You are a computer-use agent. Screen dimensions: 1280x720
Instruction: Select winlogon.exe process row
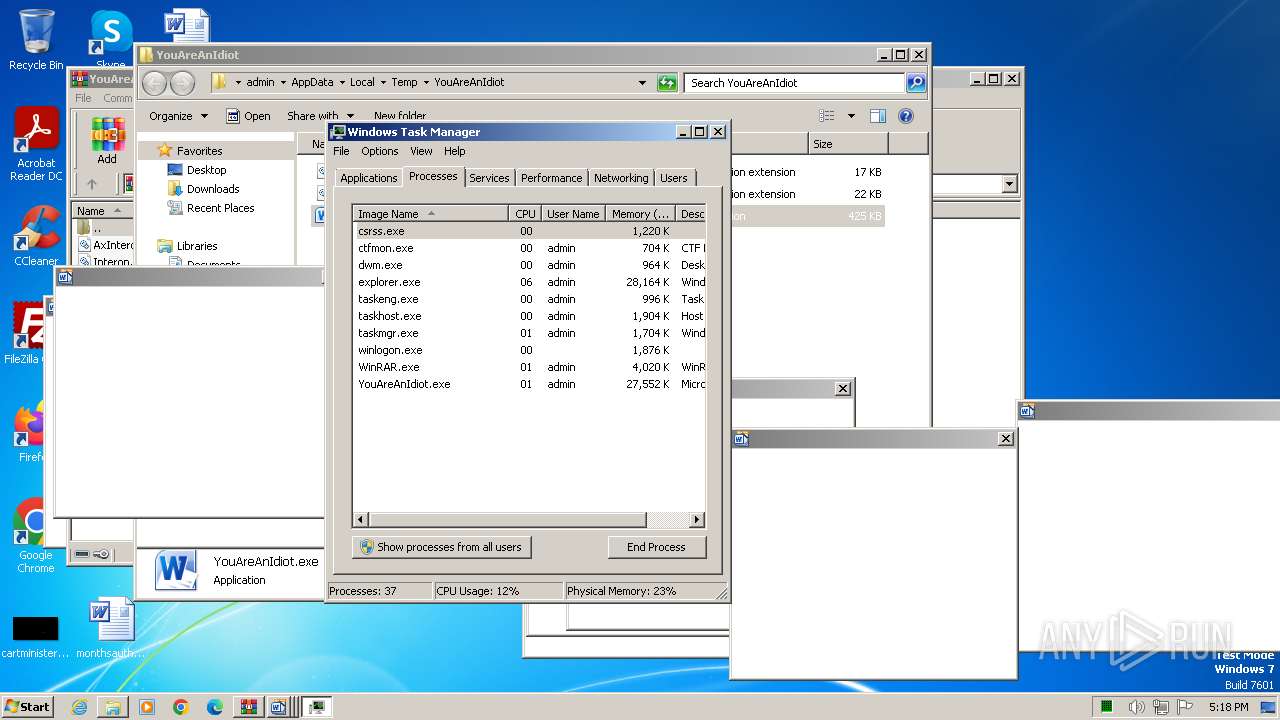click(x=530, y=350)
